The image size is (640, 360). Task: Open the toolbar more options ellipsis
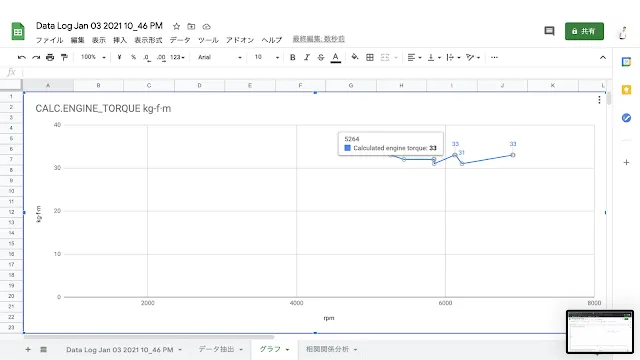click(x=494, y=58)
